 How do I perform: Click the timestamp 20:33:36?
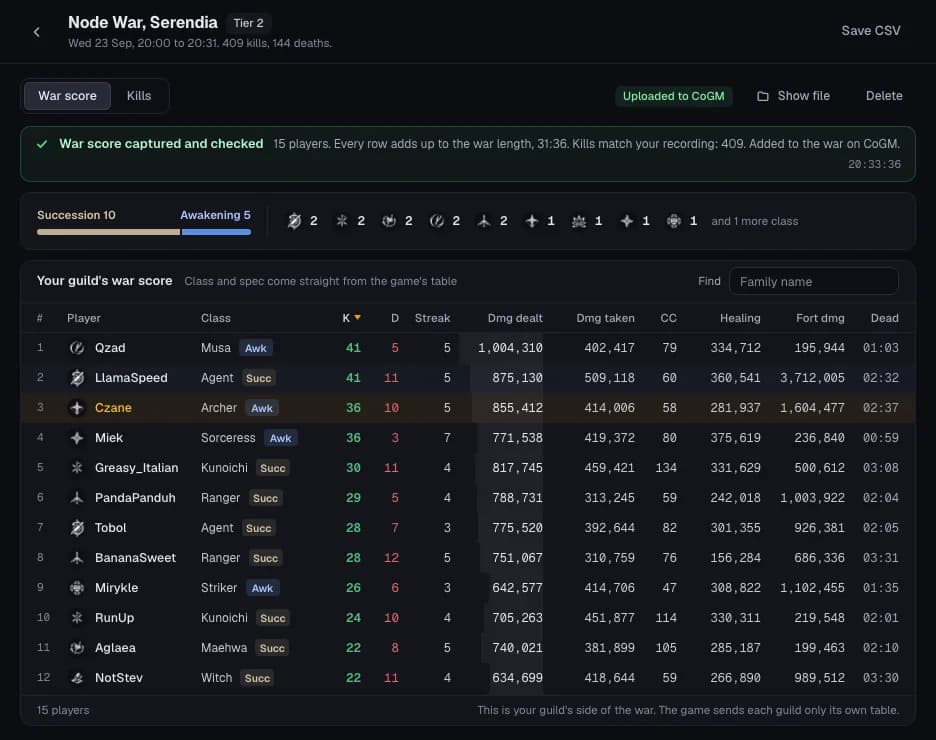click(875, 164)
